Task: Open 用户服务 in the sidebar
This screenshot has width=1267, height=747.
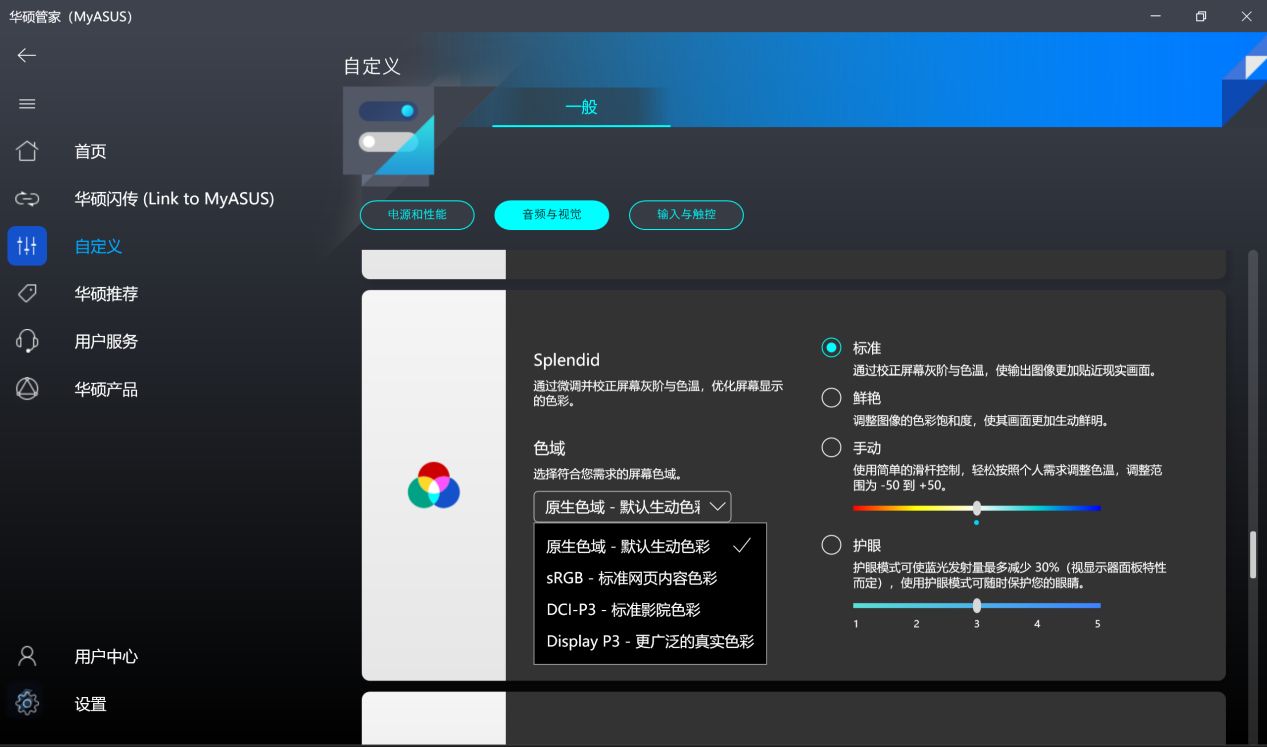Action: coord(106,341)
